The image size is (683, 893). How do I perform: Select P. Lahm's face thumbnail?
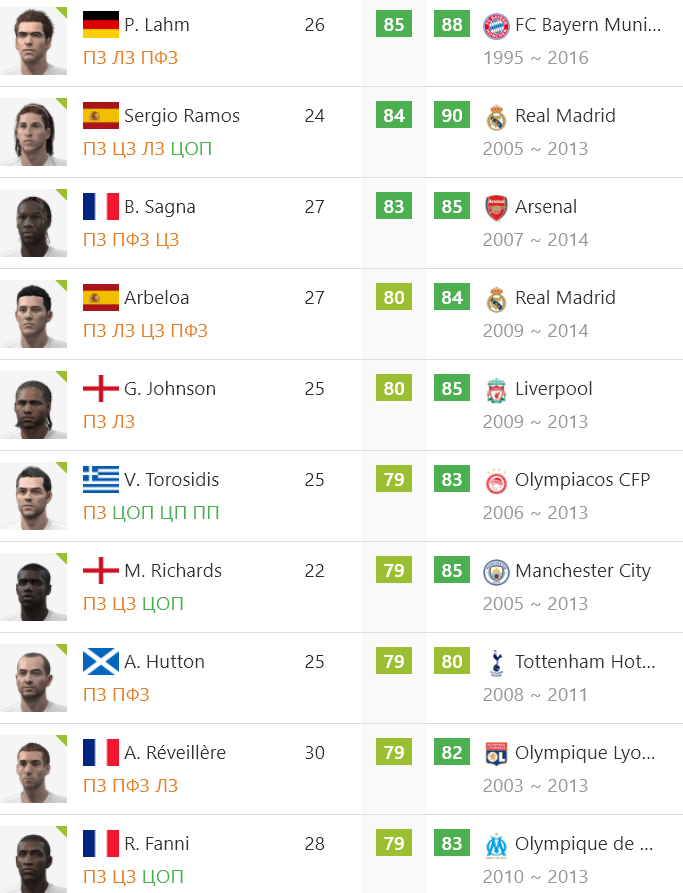[34, 41]
